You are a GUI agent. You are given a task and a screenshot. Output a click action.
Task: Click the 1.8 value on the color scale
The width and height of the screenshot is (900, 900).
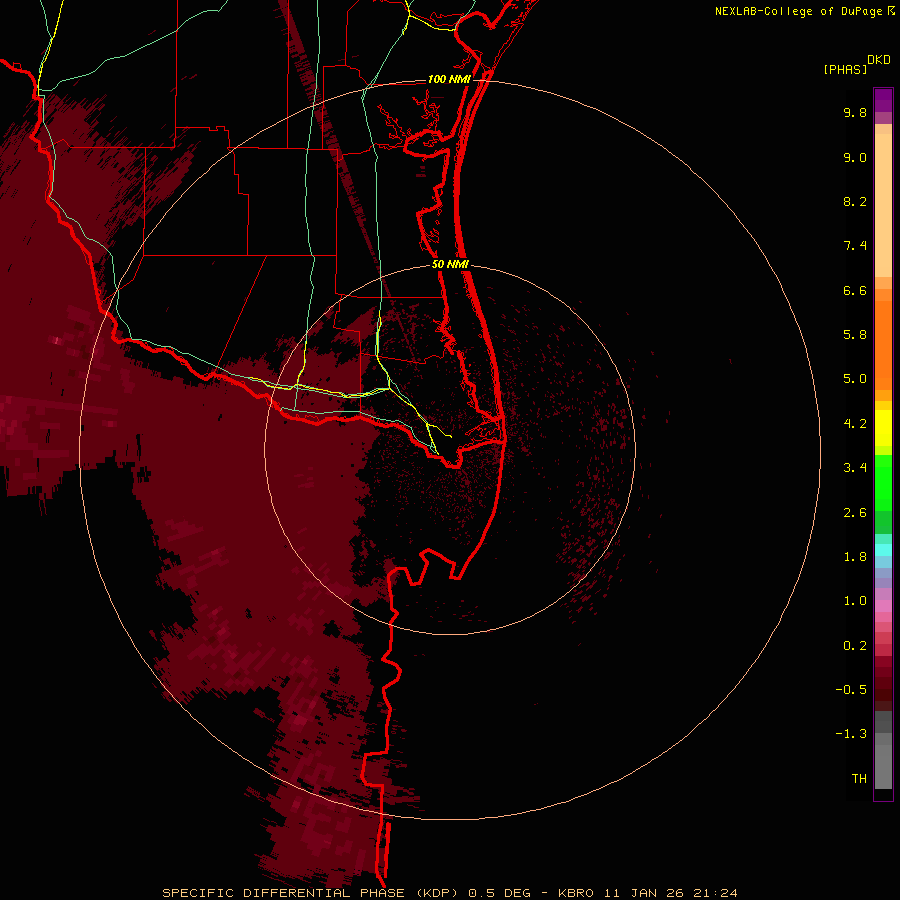855,557
